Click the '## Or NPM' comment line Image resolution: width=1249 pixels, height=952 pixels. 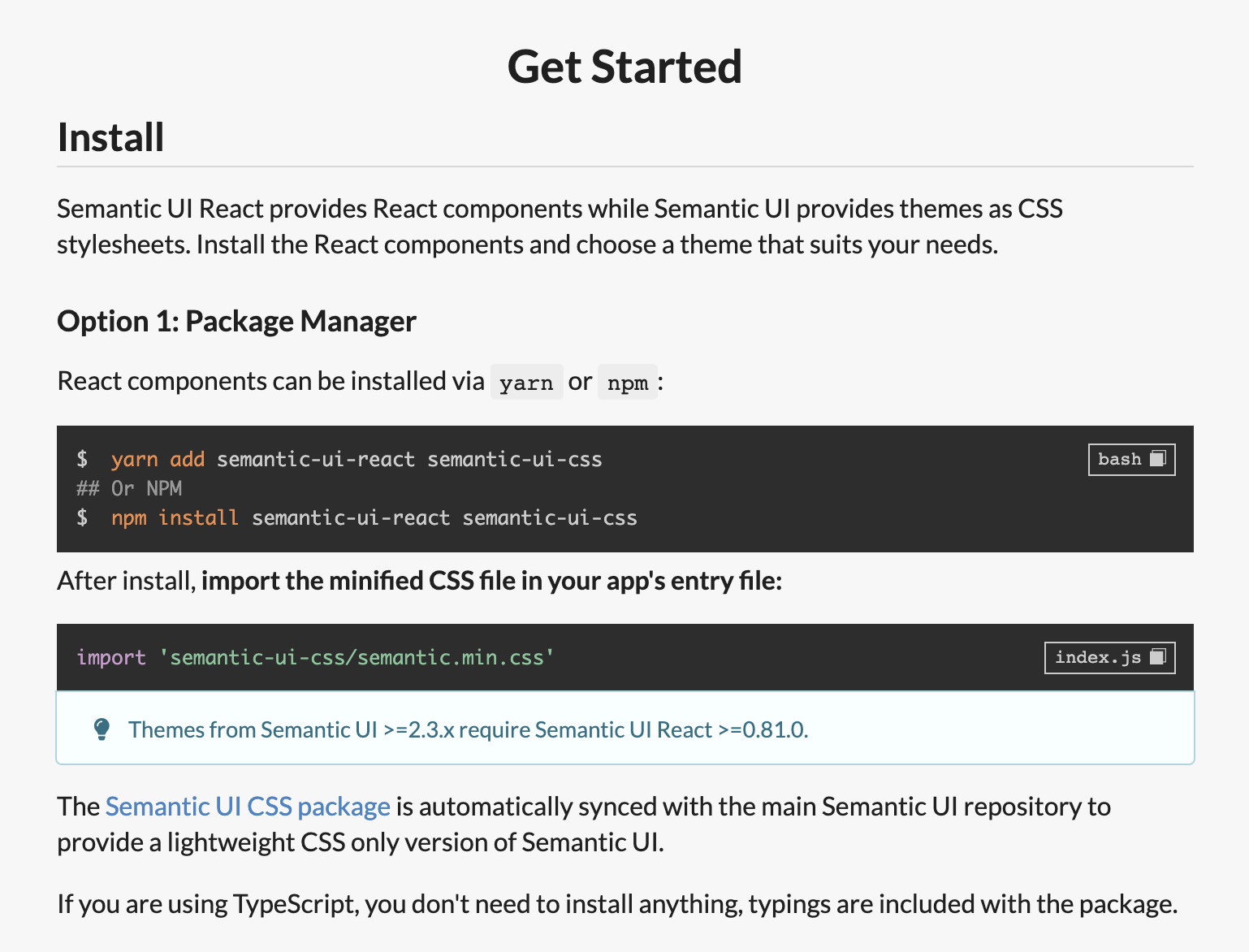tap(130, 489)
